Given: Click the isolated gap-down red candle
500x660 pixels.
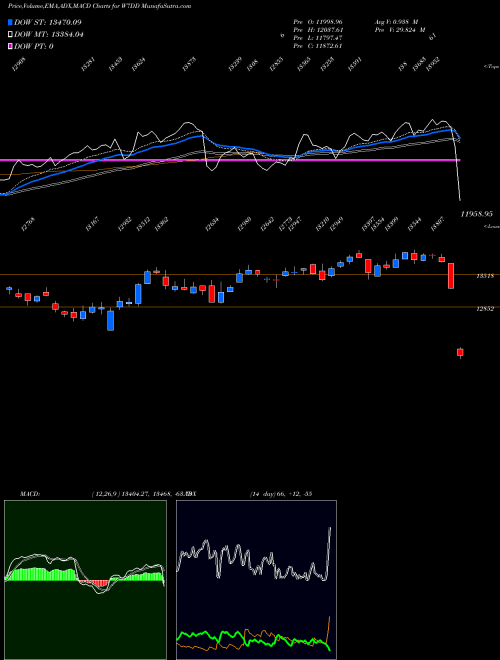Looking at the screenshot, I should tap(460, 353).
